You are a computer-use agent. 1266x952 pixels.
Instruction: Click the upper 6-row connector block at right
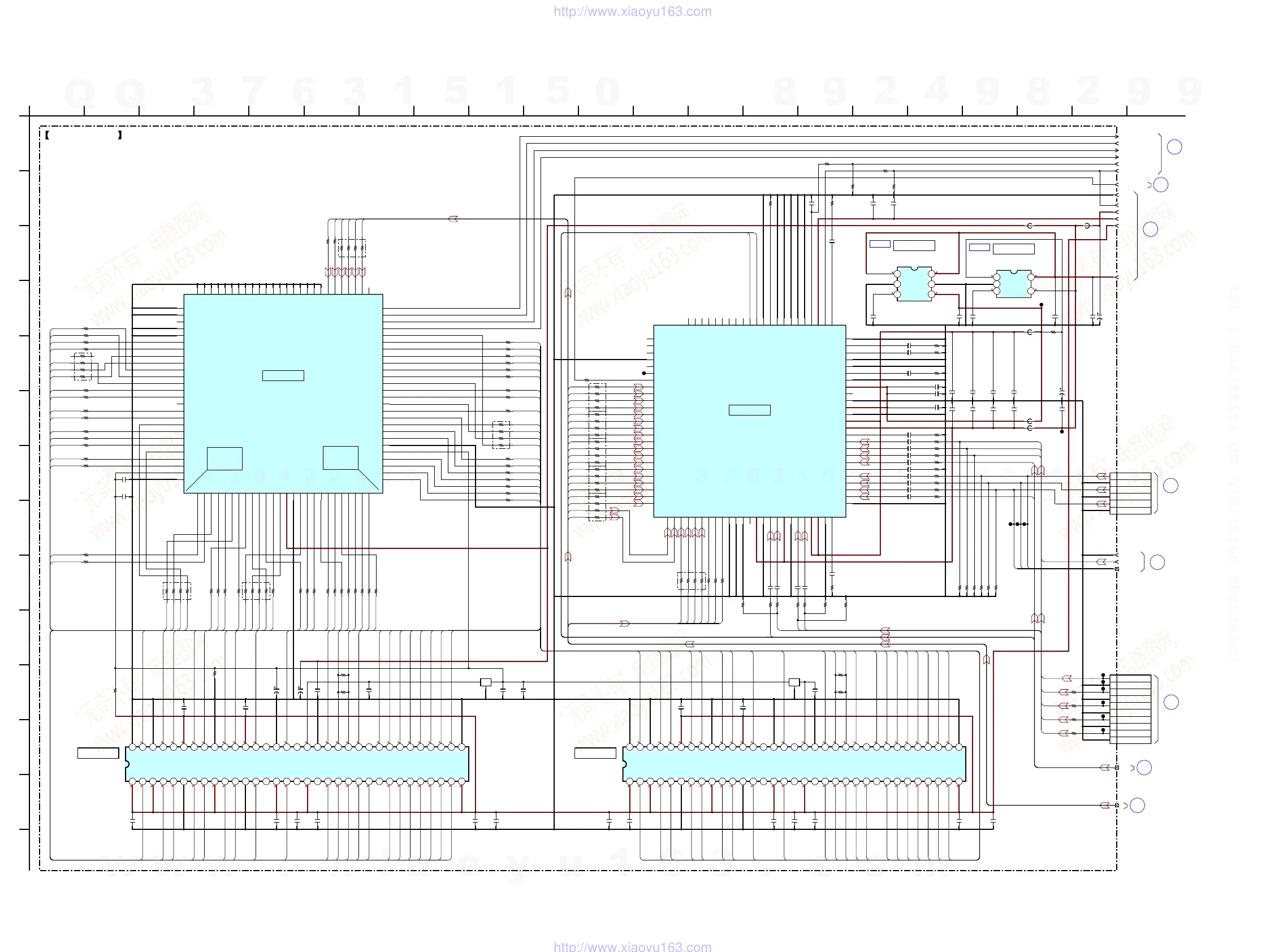1130,494
